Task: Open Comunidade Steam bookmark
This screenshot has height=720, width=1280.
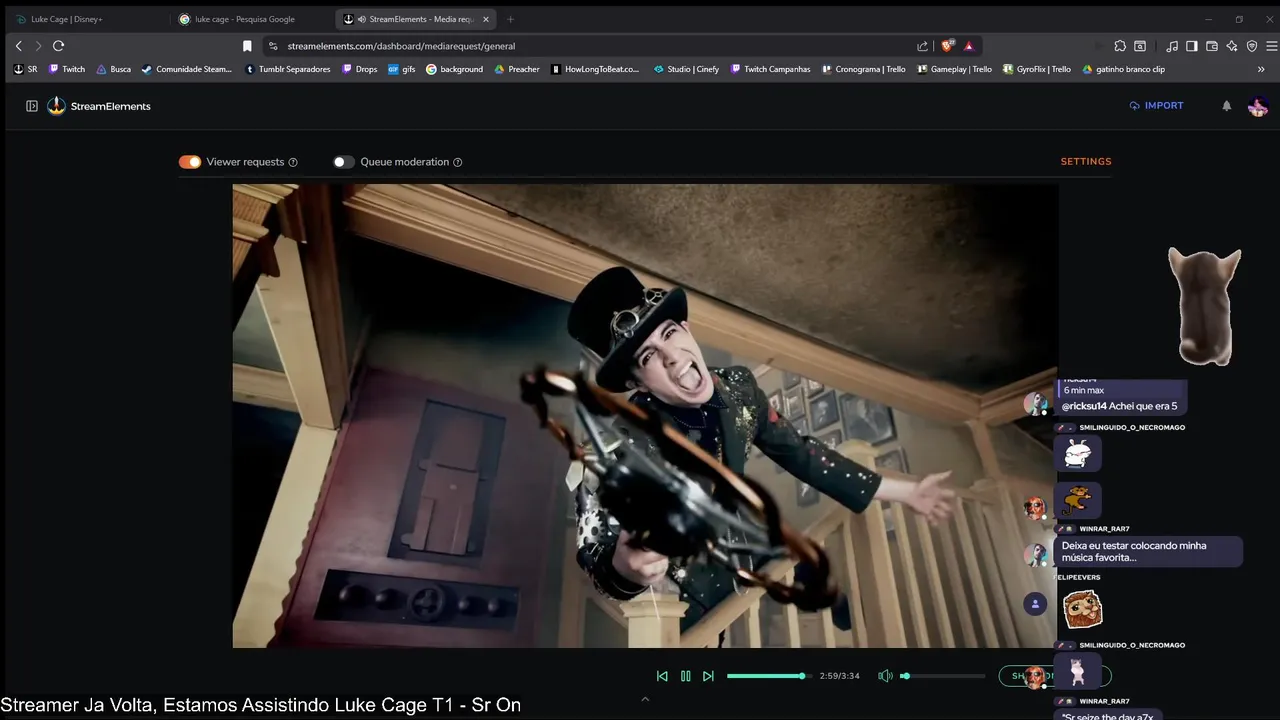Action: [186, 69]
